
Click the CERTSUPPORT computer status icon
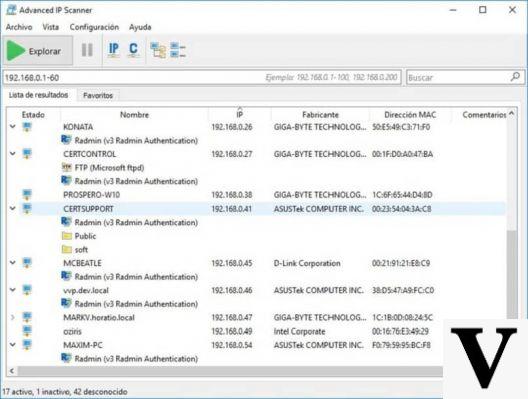[x=27, y=208]
